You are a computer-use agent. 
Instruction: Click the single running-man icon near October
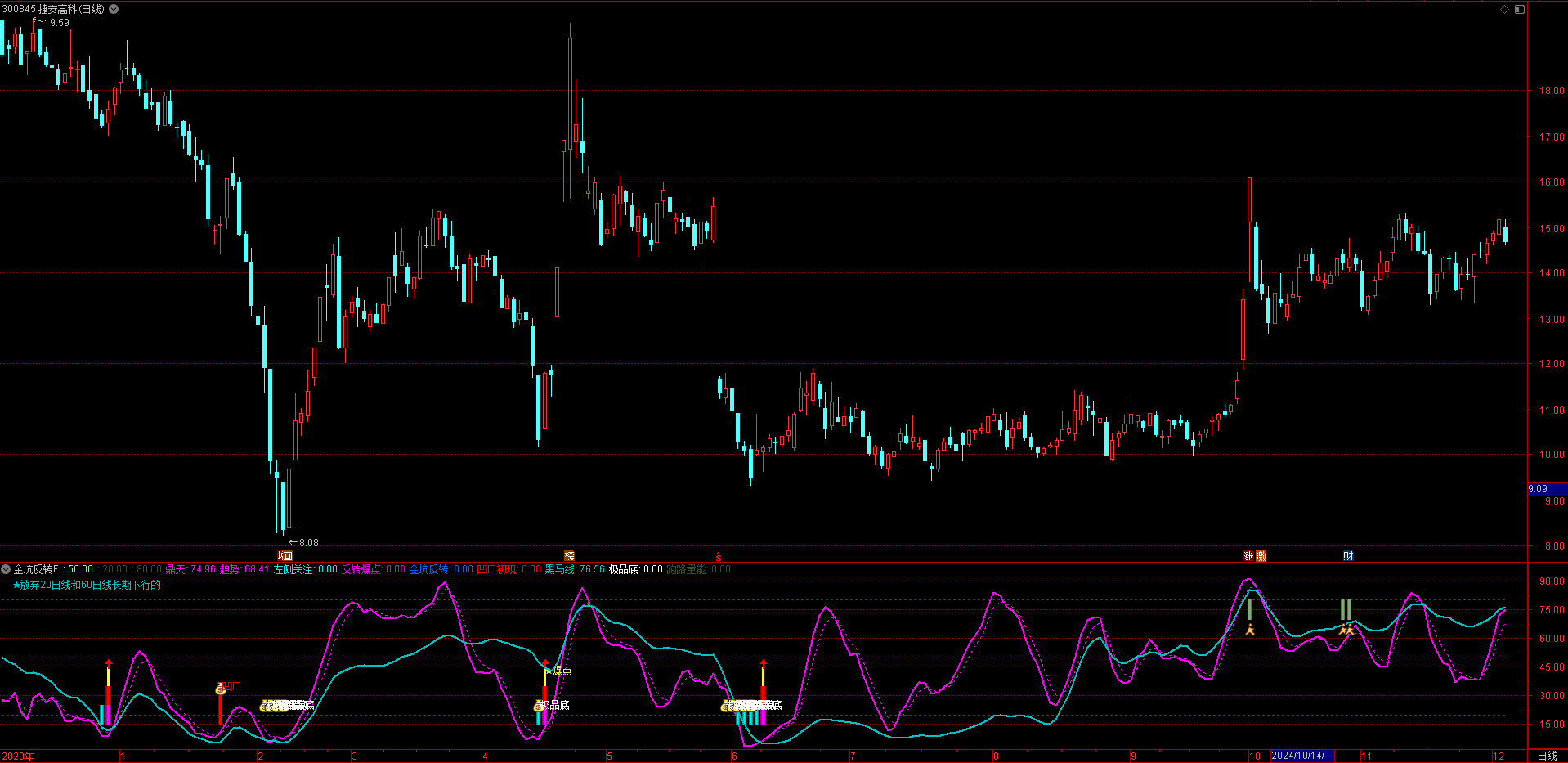point(1250,629)
